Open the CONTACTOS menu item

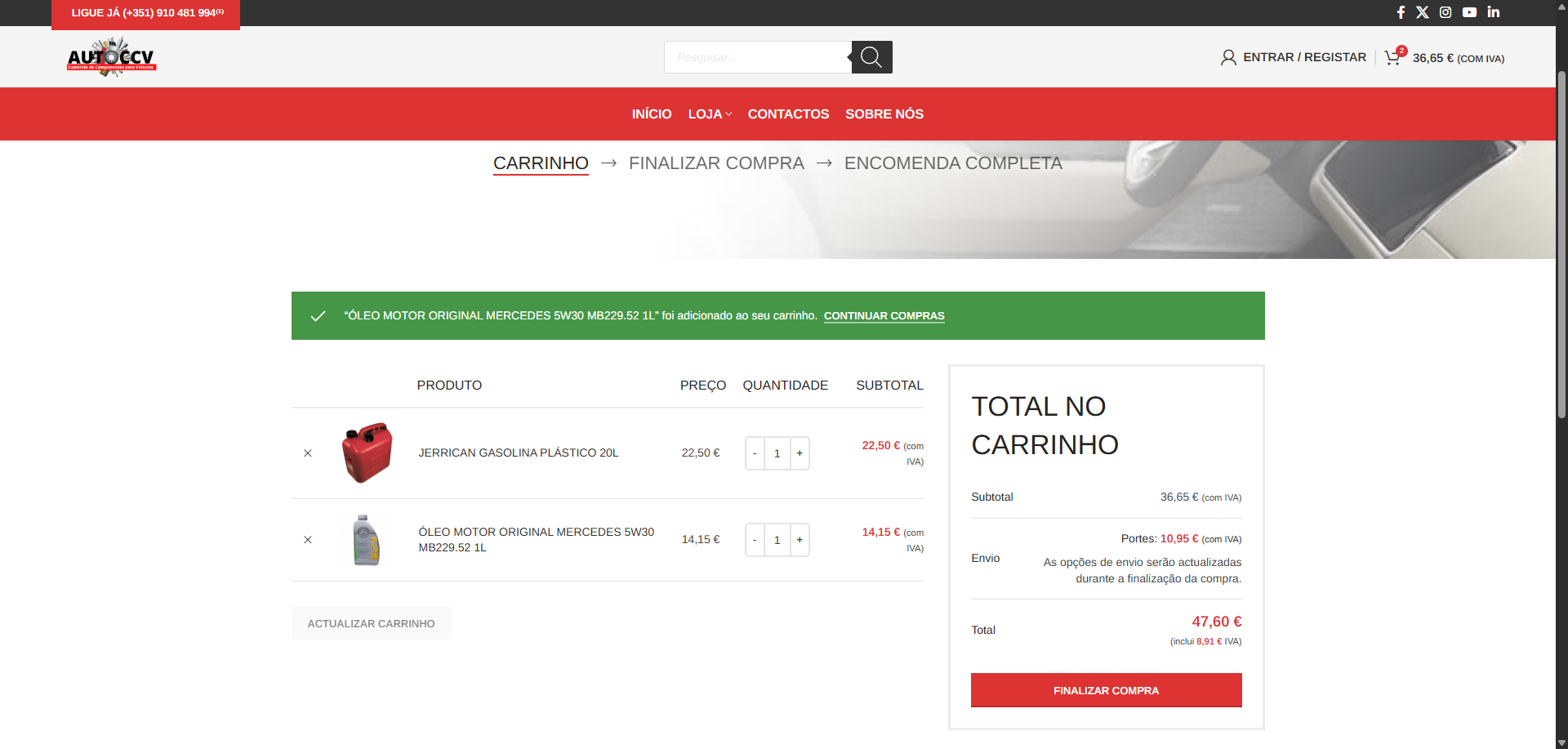point(788,114)
